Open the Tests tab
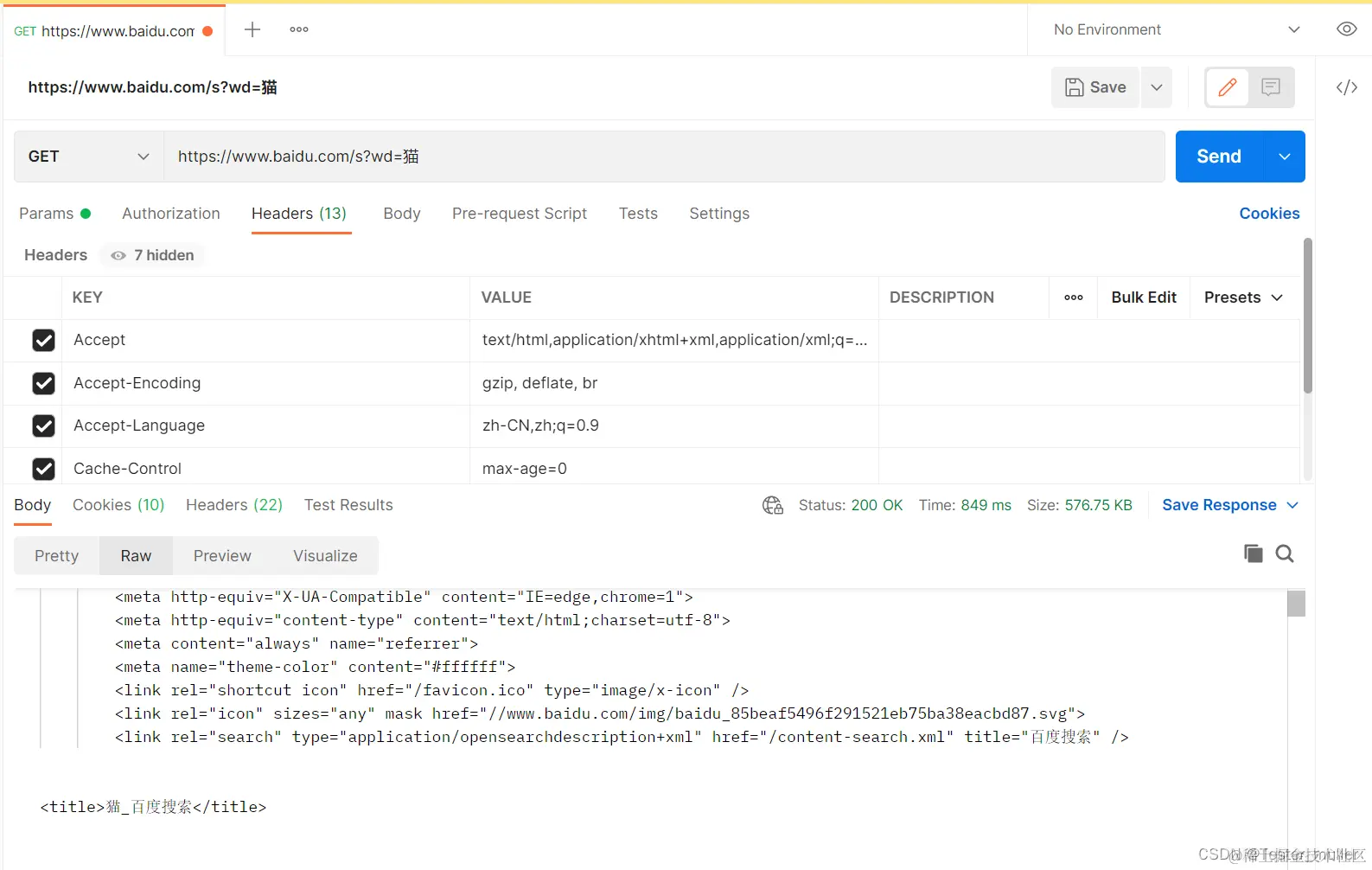 [x=638, y=214]
